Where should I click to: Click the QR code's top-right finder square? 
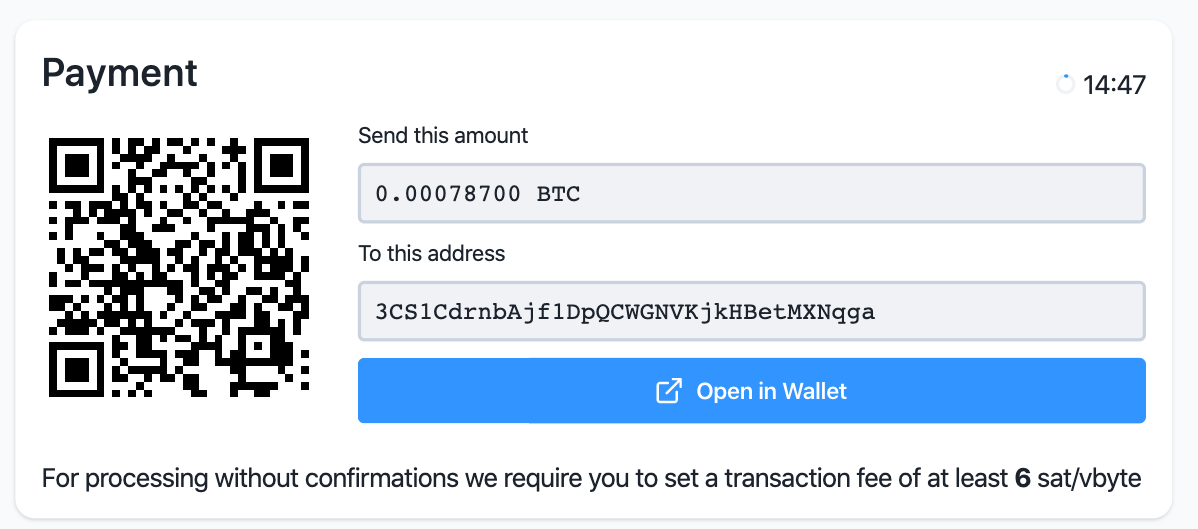(281, 165)
